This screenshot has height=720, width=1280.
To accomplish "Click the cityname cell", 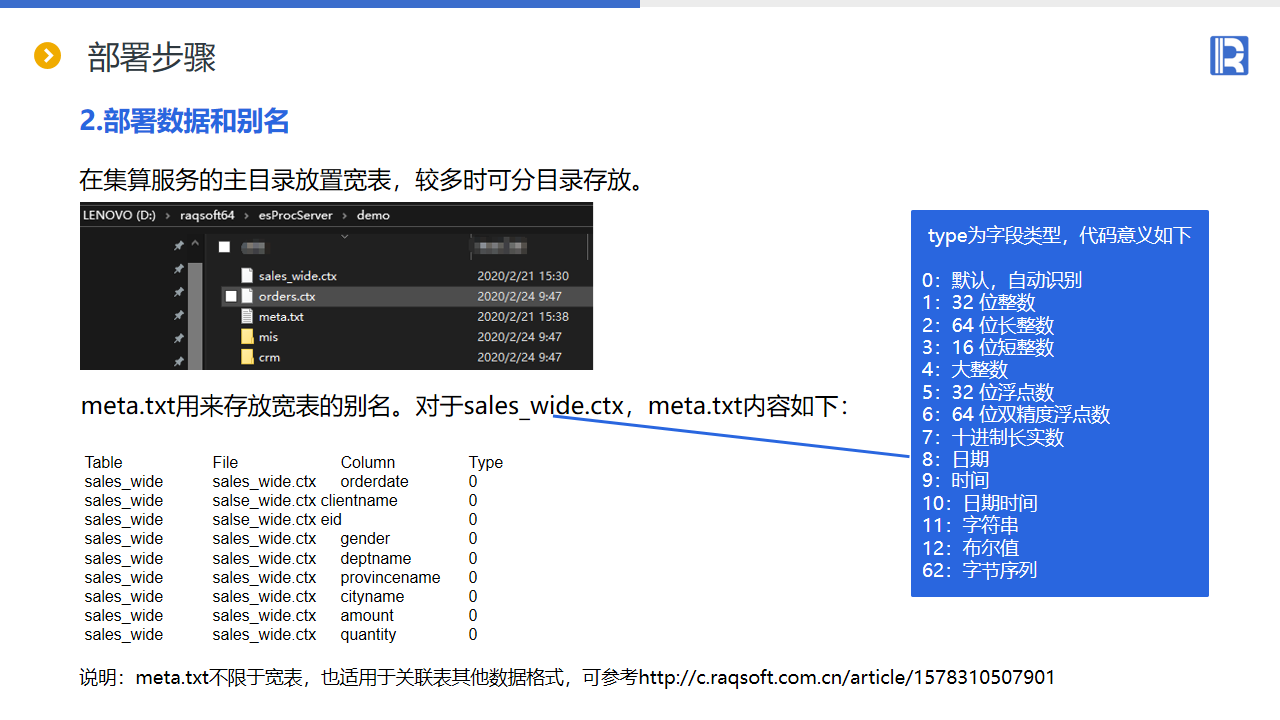I will click(373, 596).
